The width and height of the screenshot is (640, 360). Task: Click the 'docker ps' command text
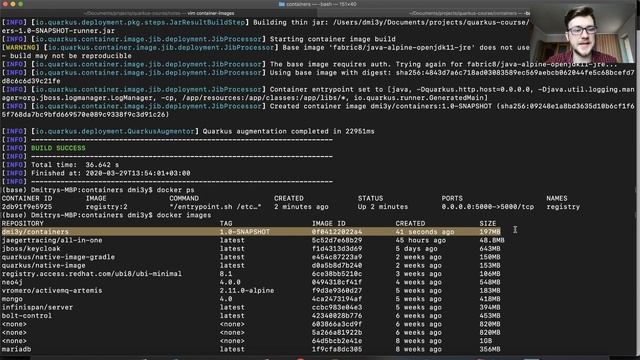tap(176, 190)
